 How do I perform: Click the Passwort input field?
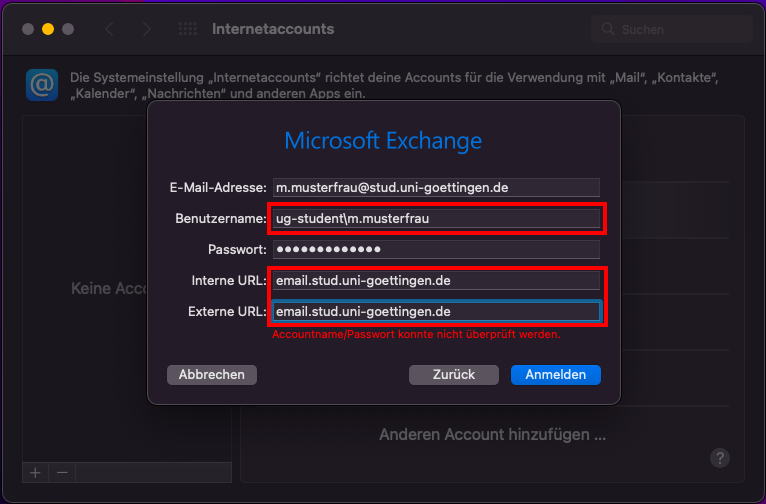coord(436,249)
